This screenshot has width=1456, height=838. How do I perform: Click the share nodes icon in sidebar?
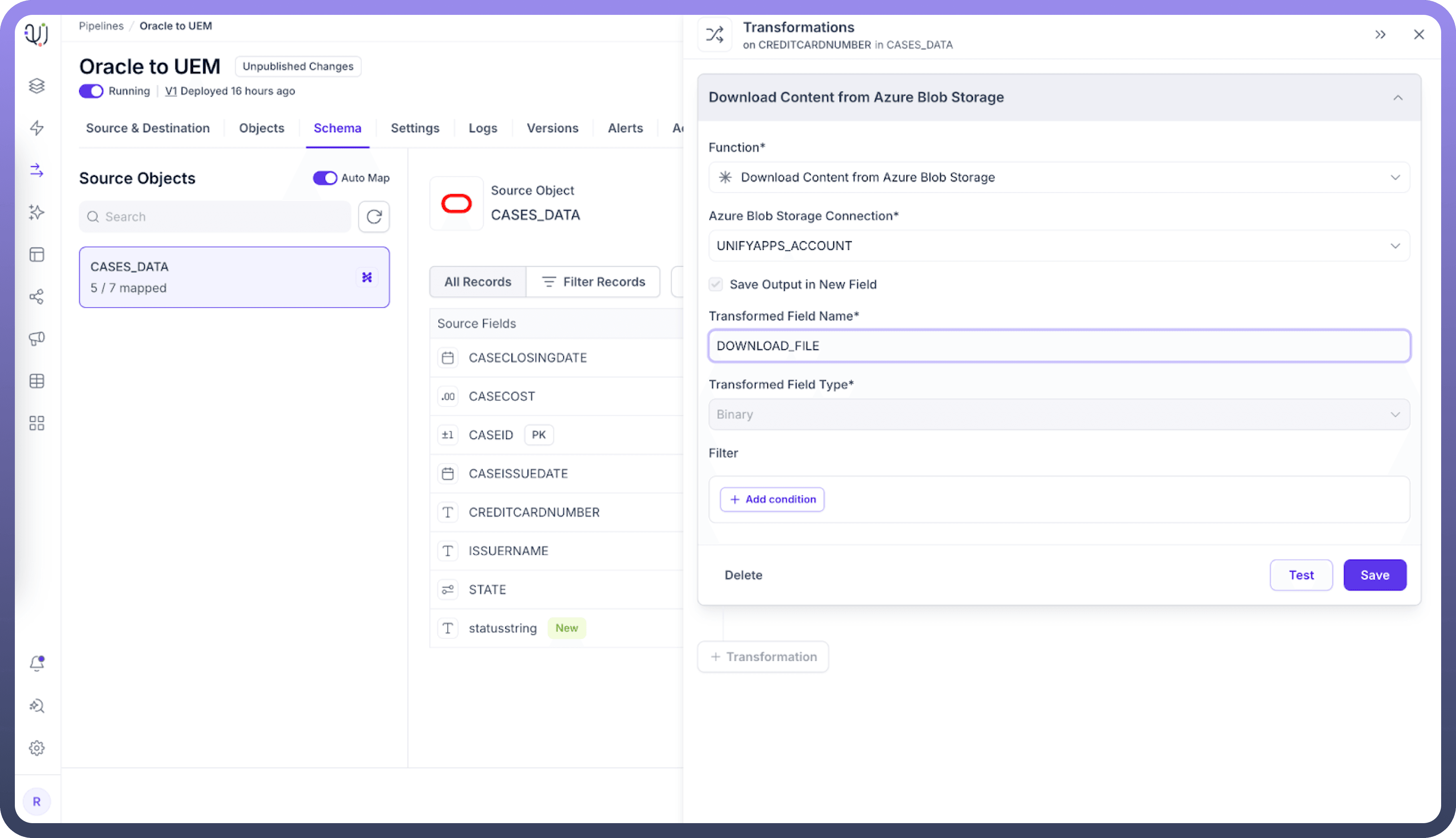(x=37, y=296)
